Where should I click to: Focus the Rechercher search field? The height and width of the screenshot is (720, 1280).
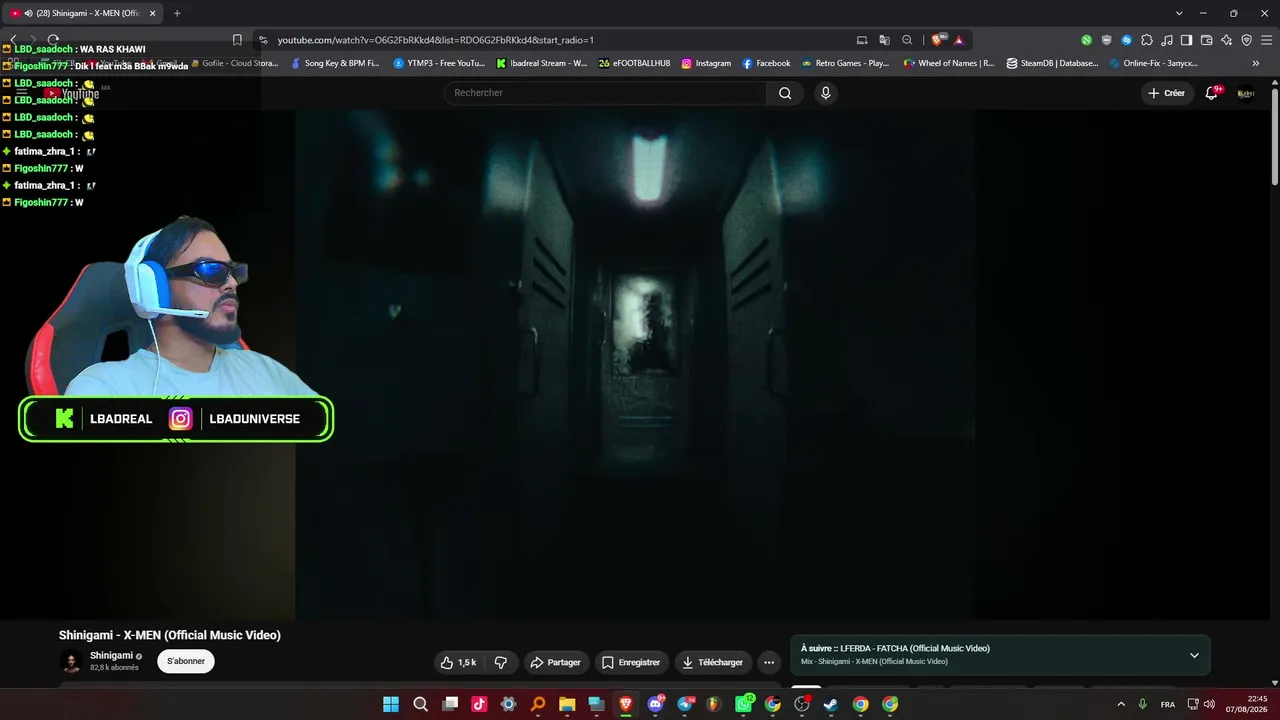click(605, 93)
